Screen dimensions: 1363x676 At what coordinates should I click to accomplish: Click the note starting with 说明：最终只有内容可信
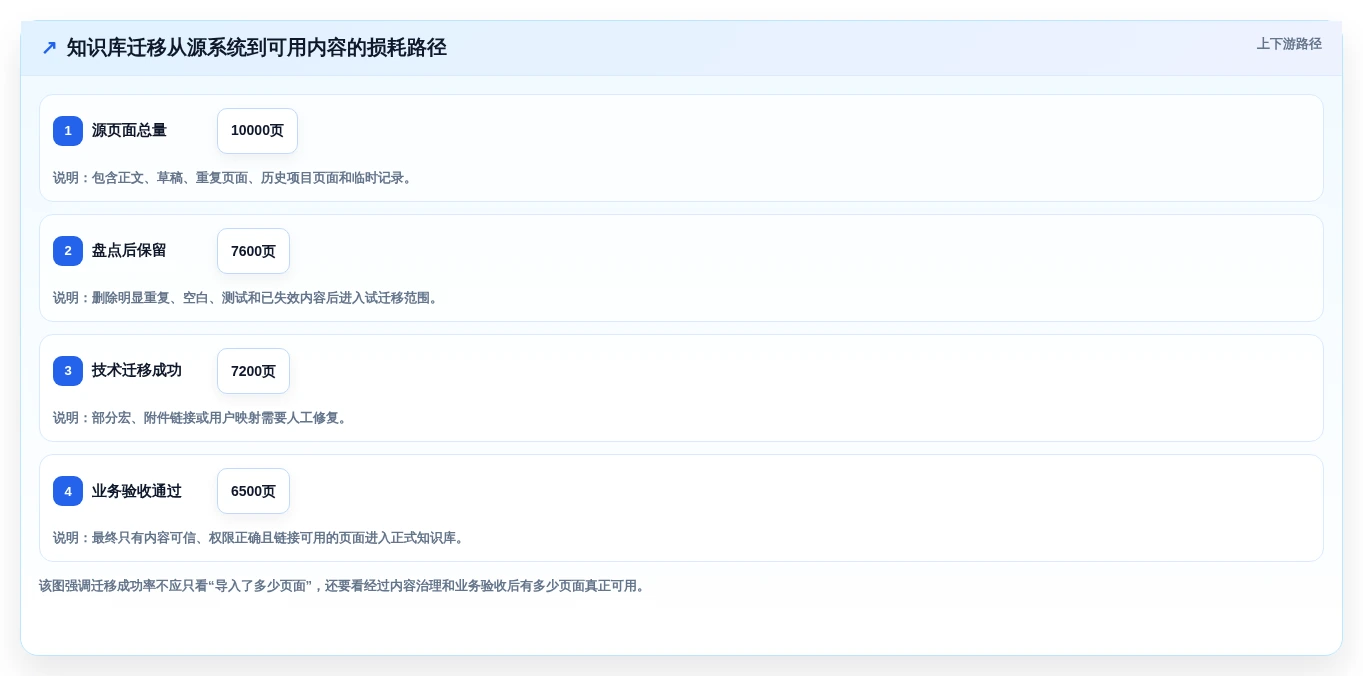click(261, 538)
